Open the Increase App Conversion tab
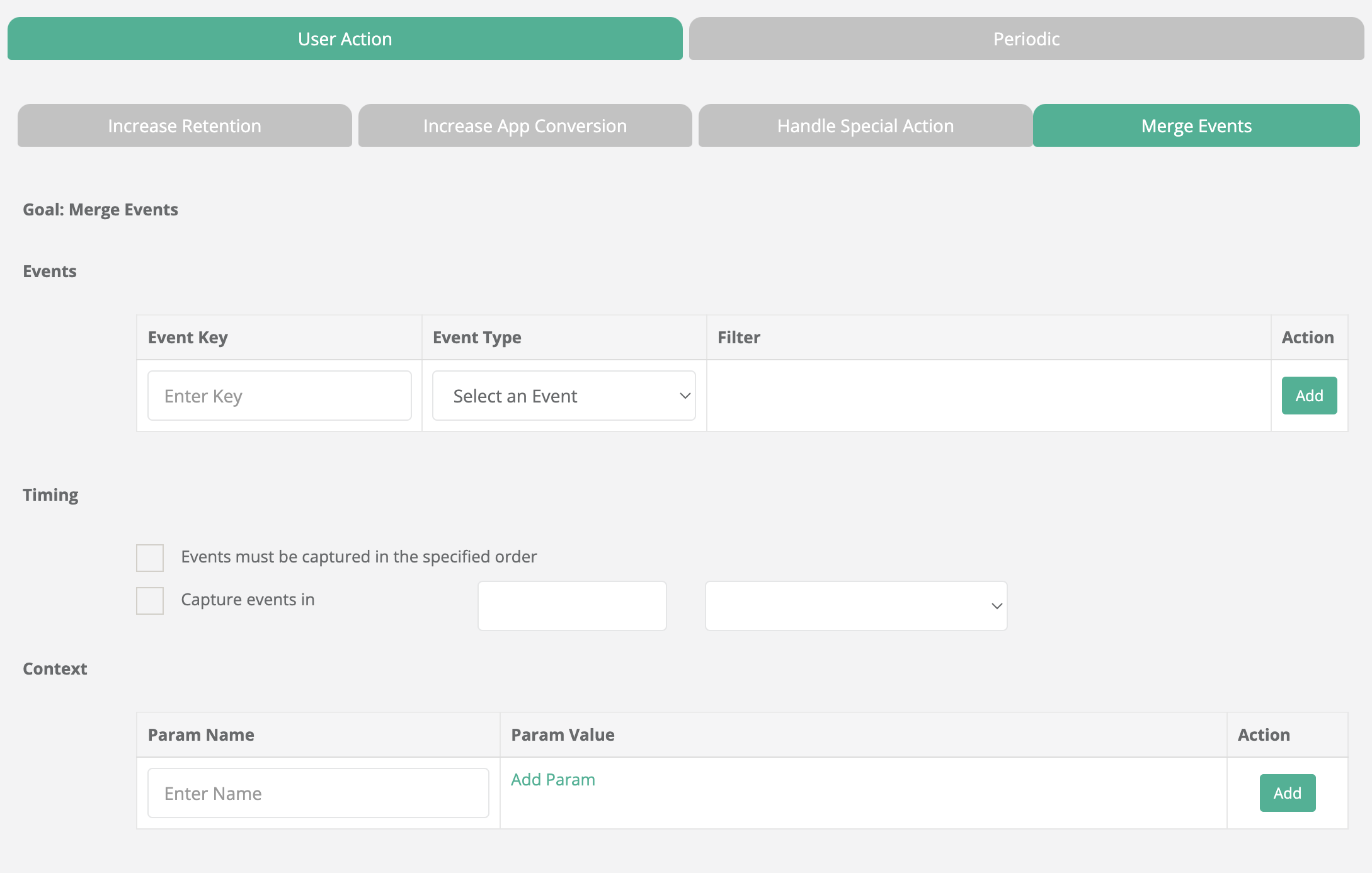The image size is (1372, 873). click(x=525, y=126)
